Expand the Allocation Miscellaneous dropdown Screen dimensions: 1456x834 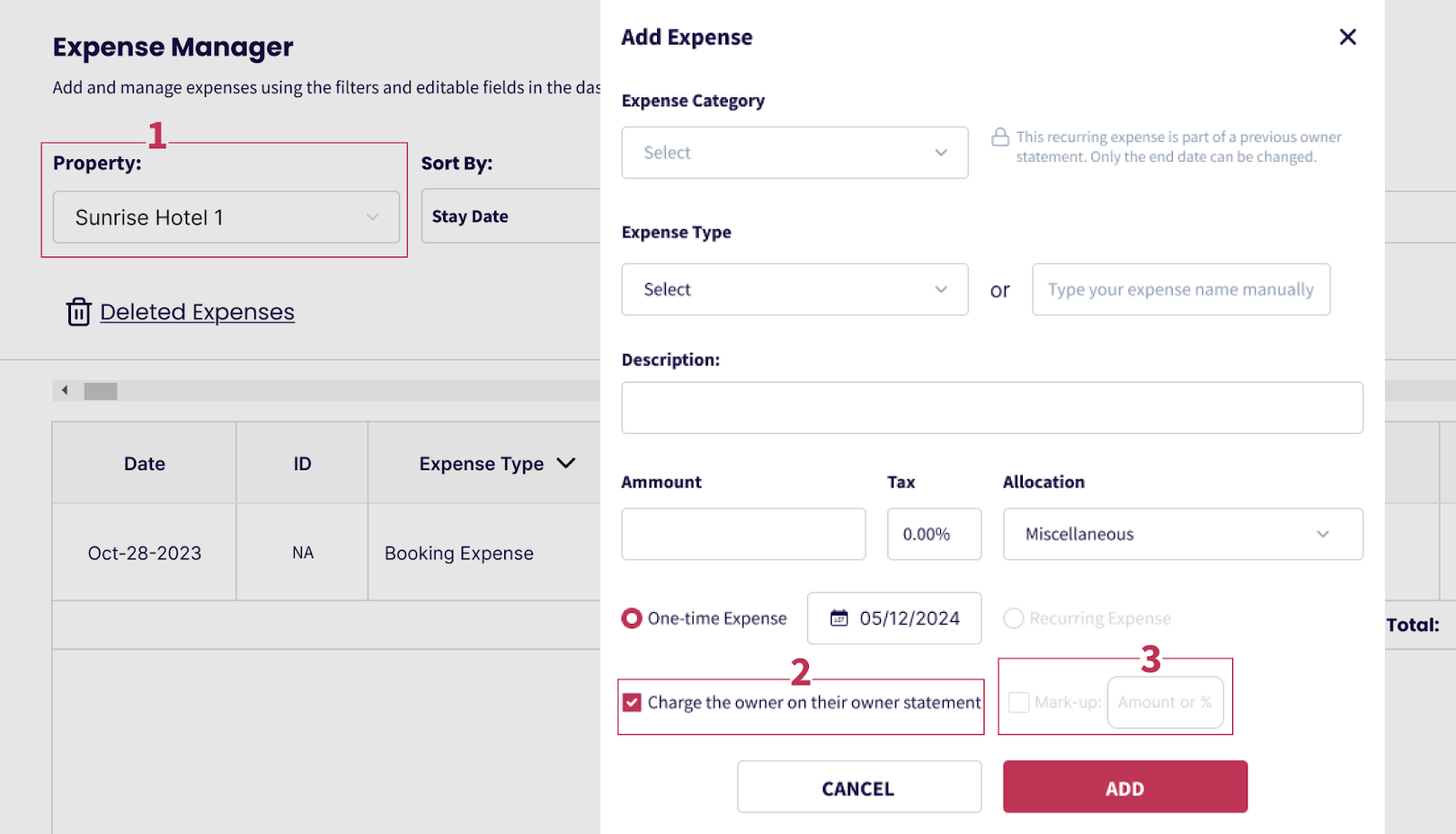[x=1182, y=534]
